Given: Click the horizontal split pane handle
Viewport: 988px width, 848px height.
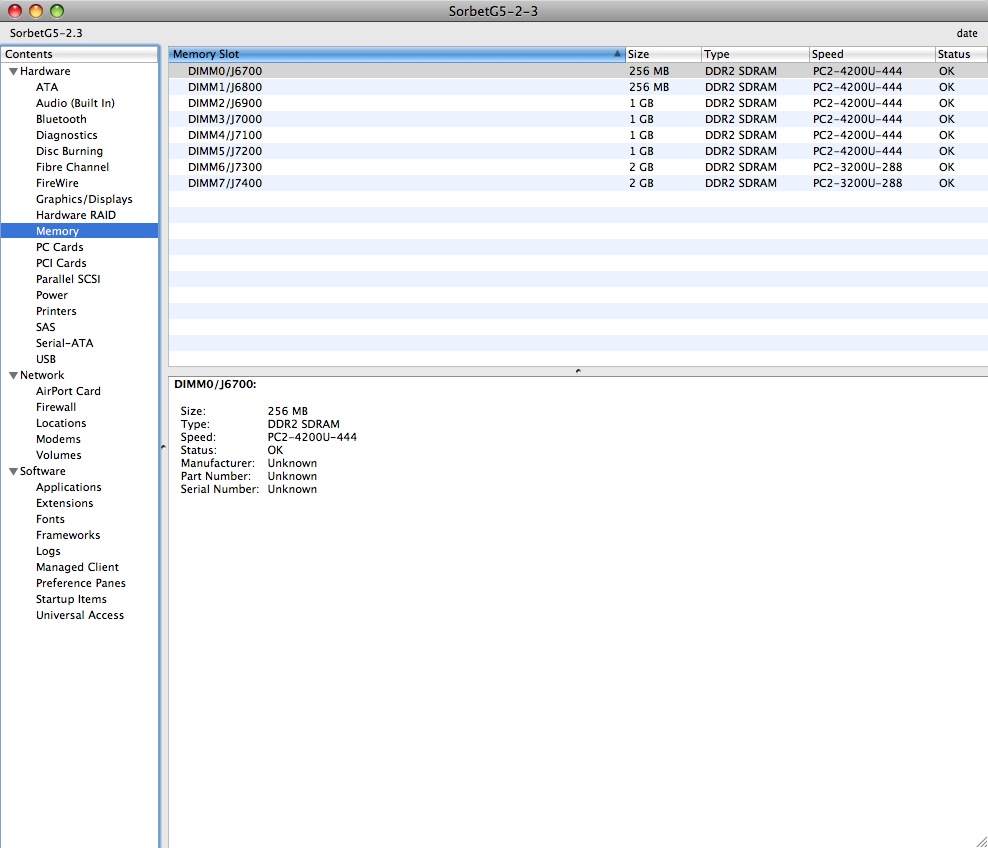Looking at the screenshot, I should point(578,371).
